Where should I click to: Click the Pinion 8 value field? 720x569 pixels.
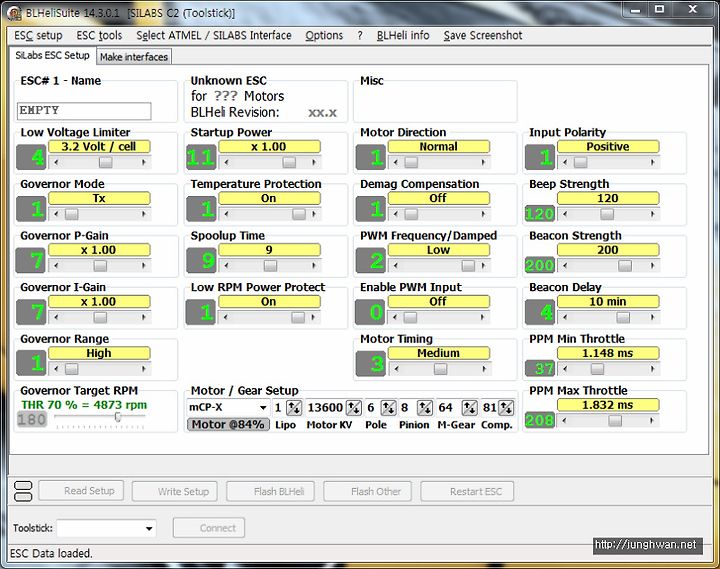[x=407, y=407]
